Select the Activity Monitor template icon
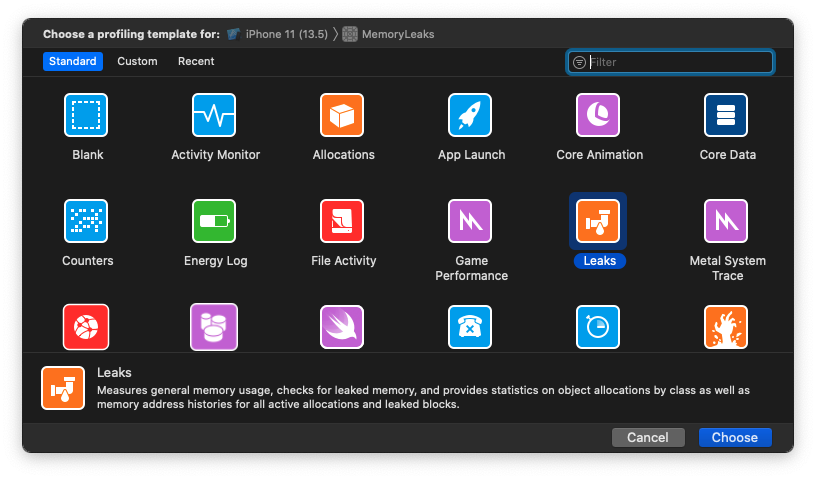Viewport: 816px width, 479px height. 214,115
